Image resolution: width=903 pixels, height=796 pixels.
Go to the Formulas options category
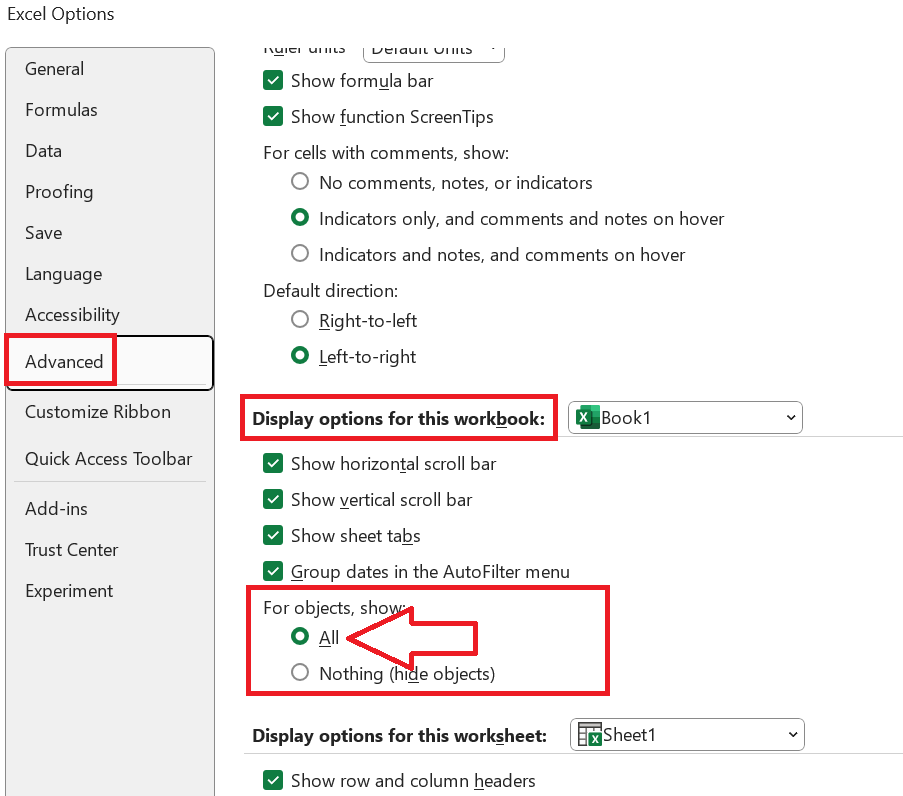coord(62,109)
